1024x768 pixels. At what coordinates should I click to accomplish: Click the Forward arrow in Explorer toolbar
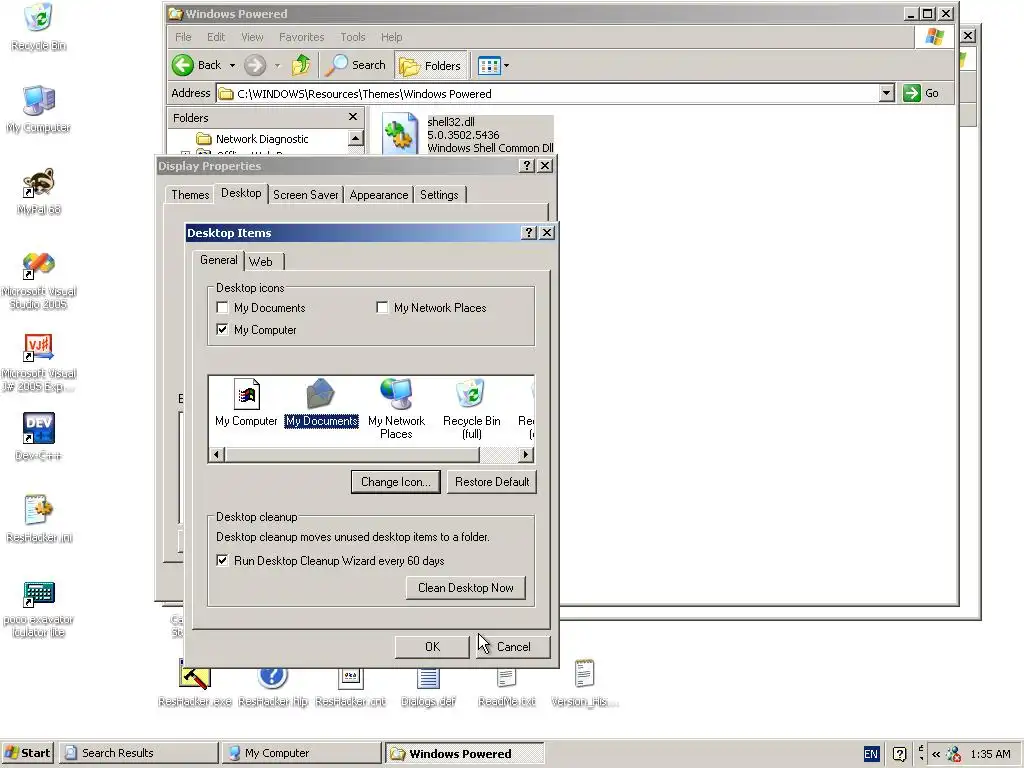click(255, 65)
